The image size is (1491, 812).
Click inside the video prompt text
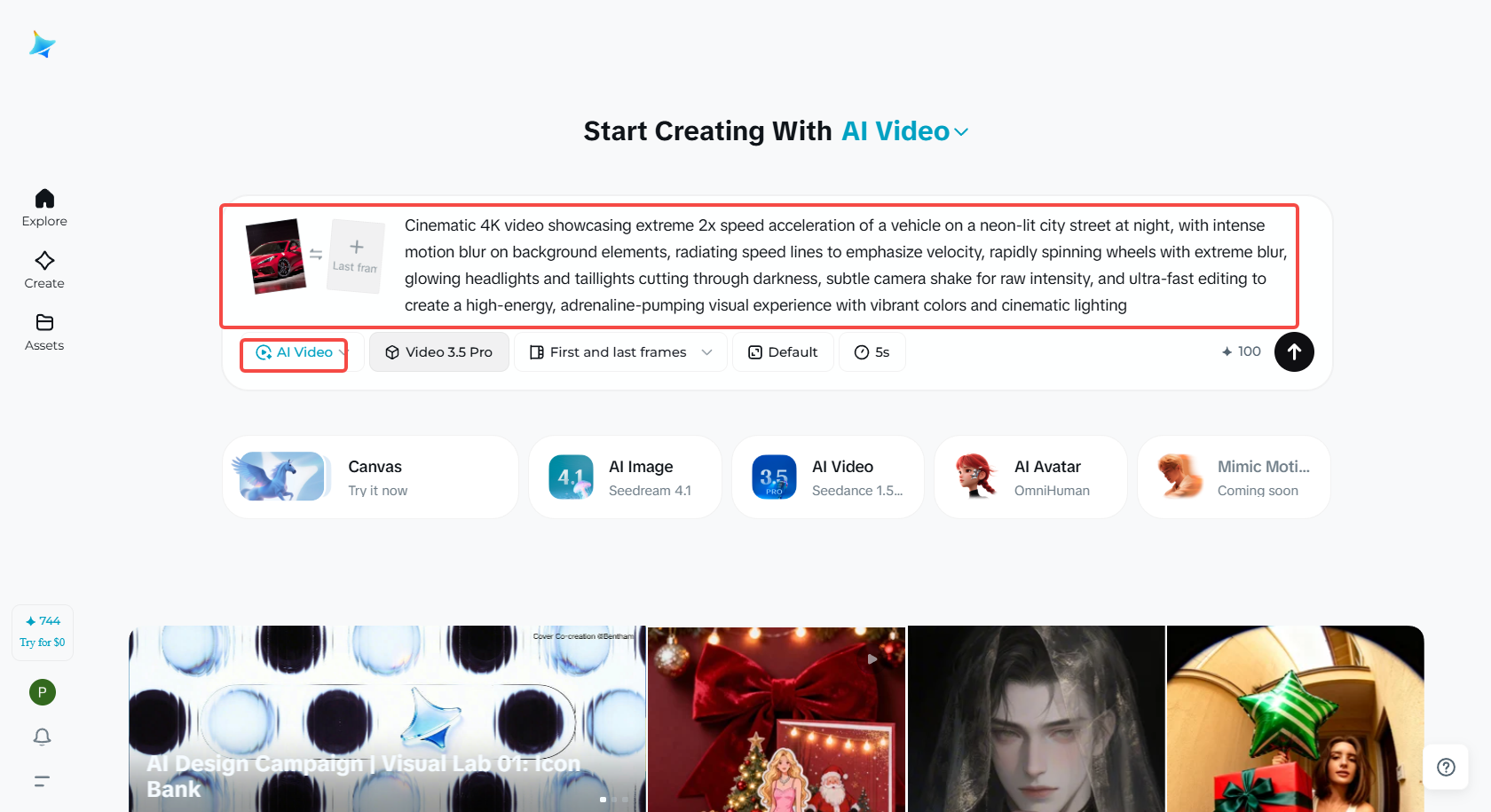point(845,265)
